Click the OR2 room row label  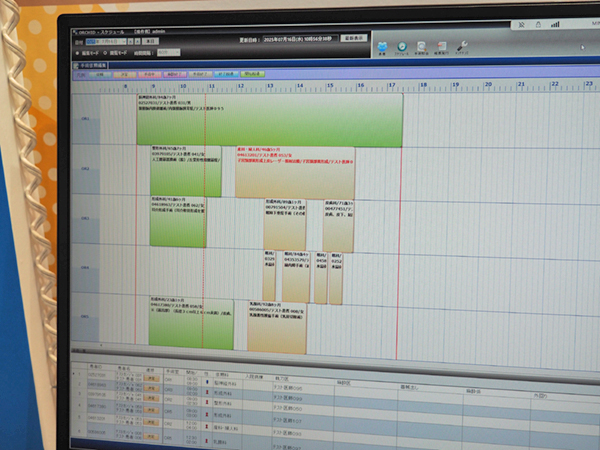pos(85,169)
